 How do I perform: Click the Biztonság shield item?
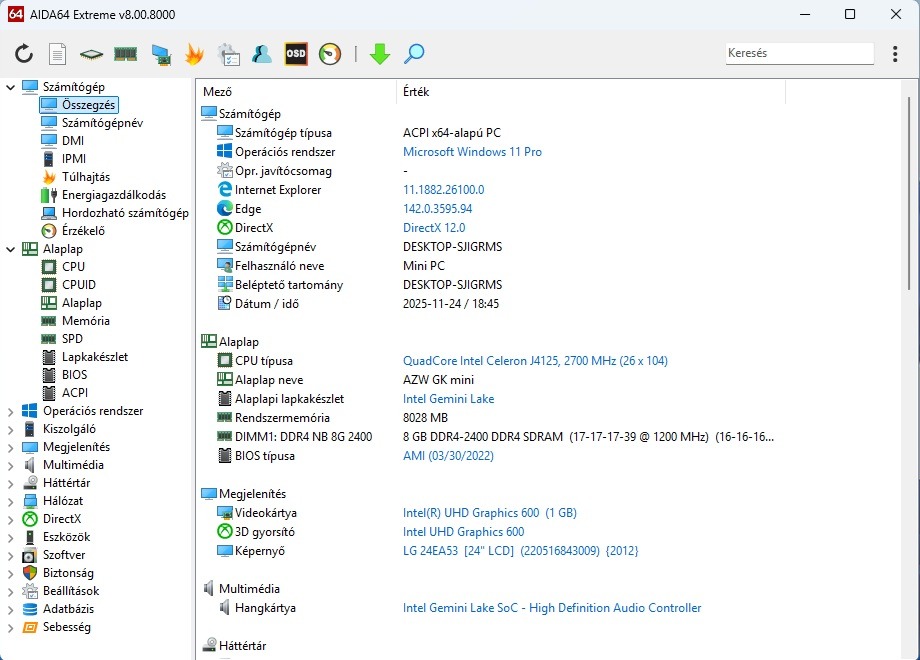58,573
